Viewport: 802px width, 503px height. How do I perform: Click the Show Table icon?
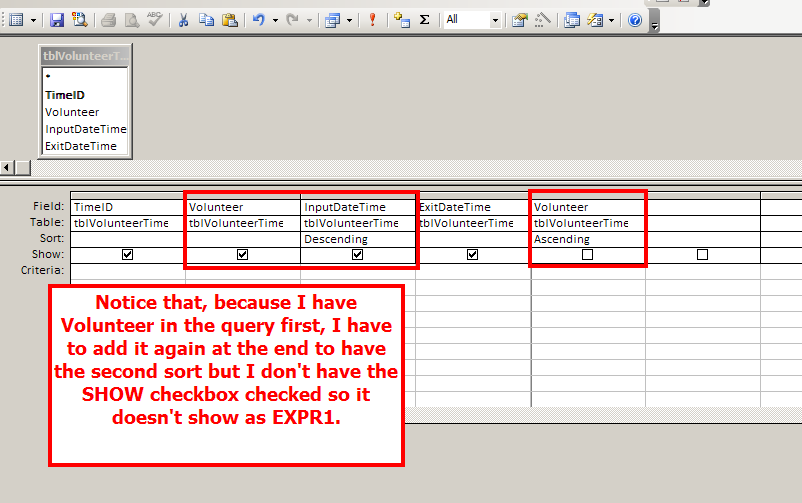pos(402,20)
